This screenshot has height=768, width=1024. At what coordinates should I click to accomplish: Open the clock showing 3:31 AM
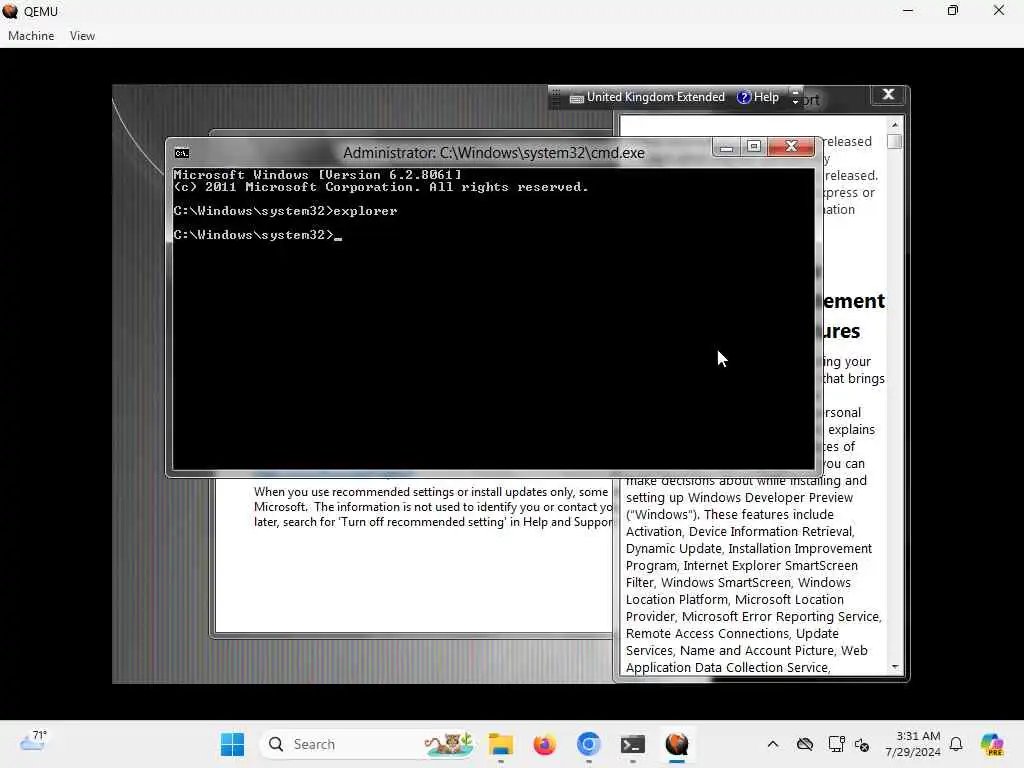tap(914, 744)
